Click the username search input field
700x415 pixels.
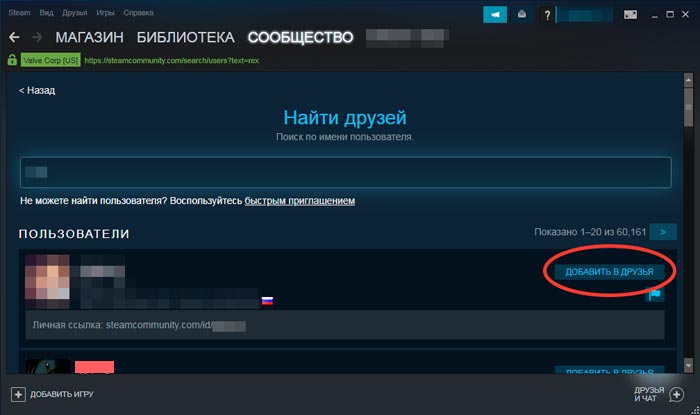(x=346, y=172)
